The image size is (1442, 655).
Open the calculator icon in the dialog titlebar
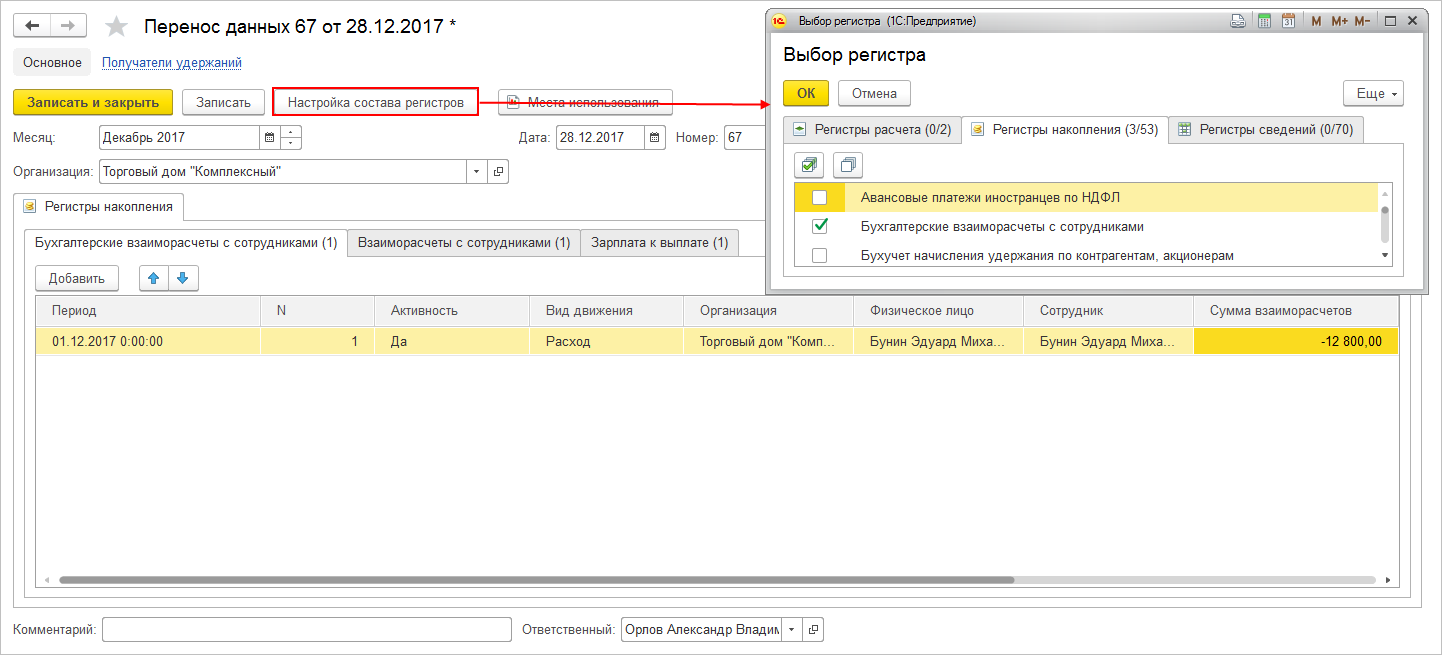(1264, 20)
